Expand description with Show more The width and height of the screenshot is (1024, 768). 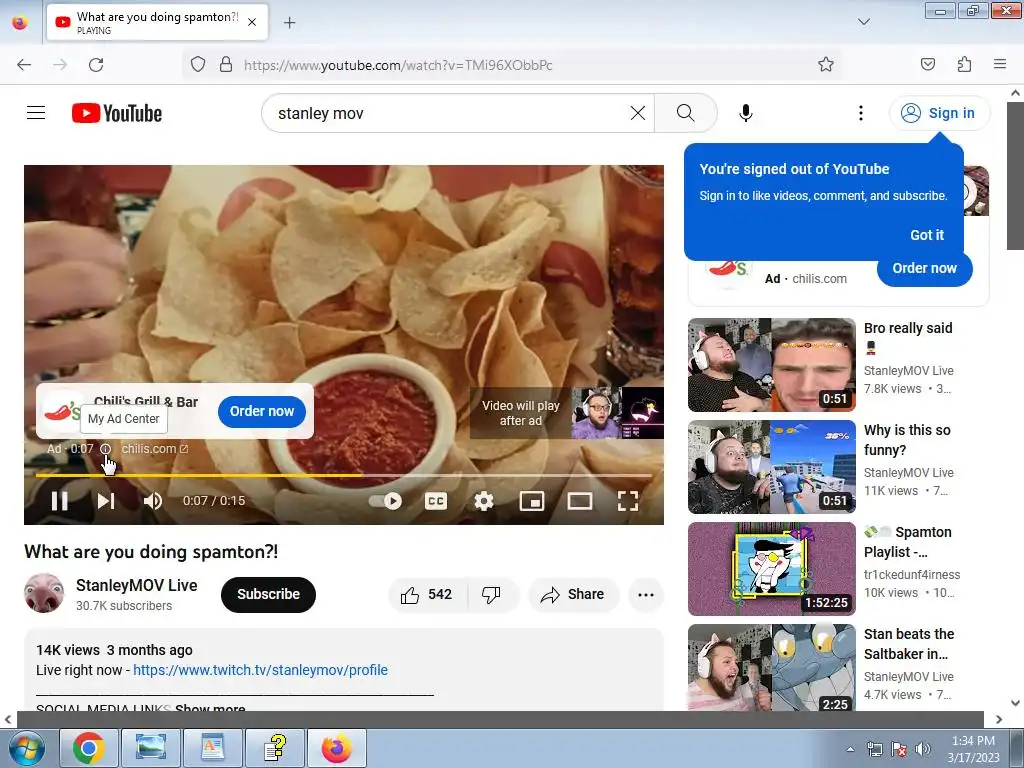[210, 707]
